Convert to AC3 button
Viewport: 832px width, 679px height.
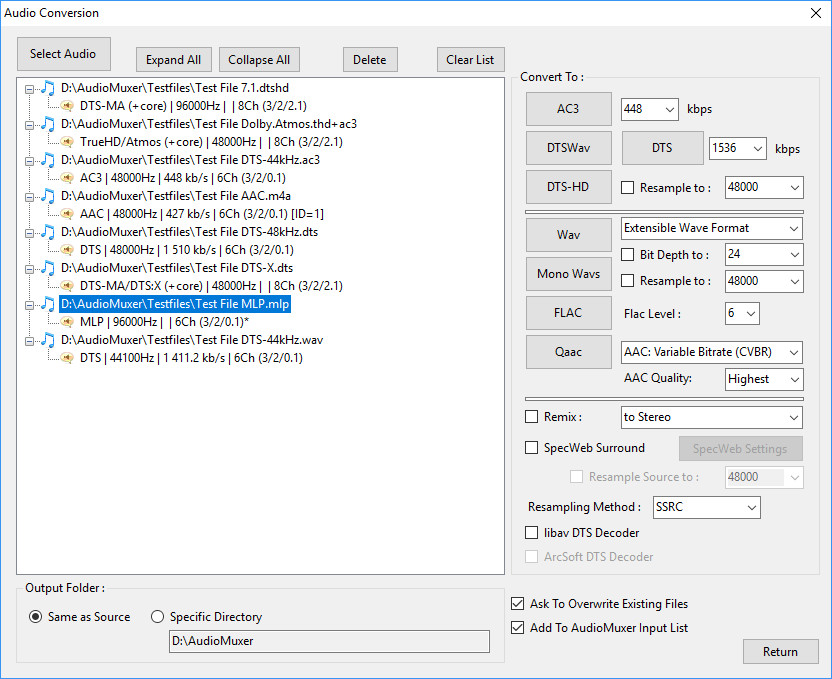tap(568, 109)
